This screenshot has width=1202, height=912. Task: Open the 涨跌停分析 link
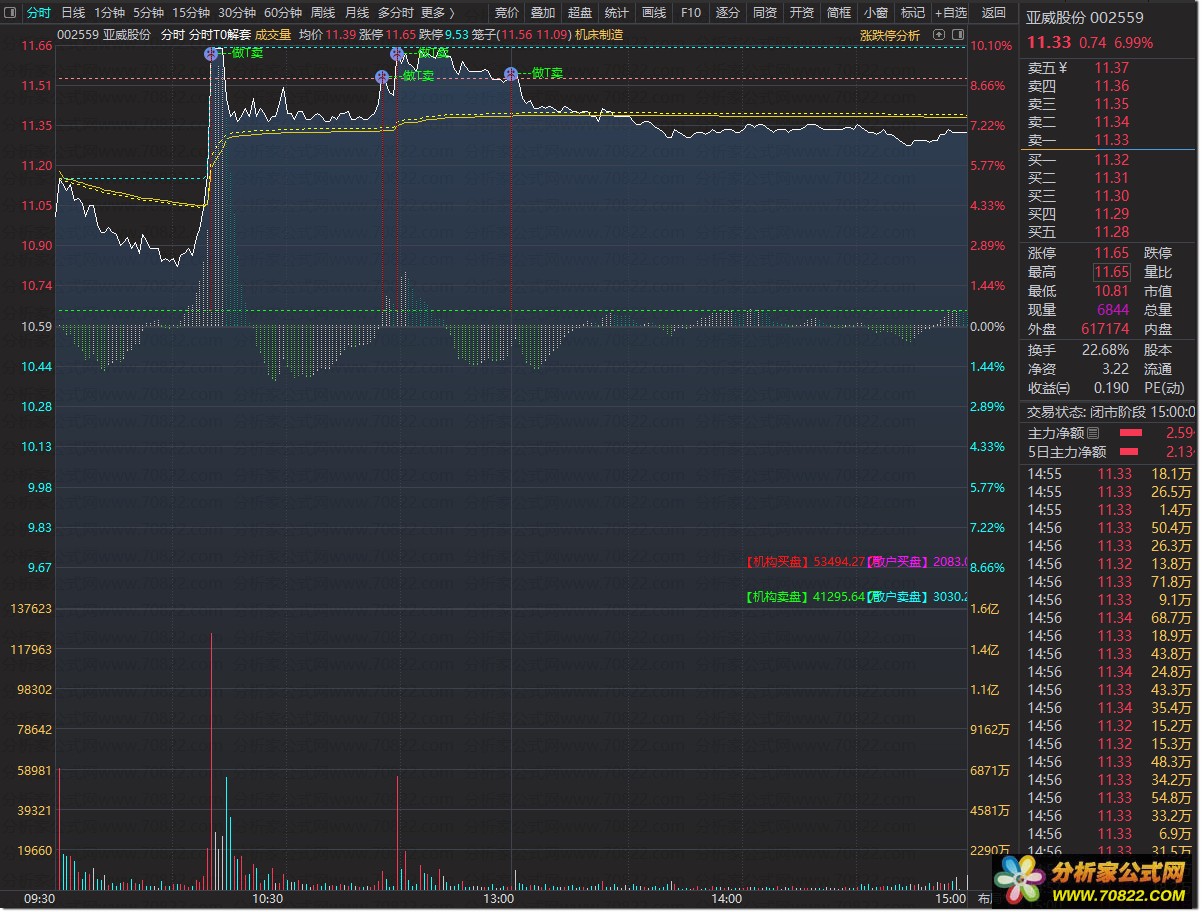click(x=890, y=35)
